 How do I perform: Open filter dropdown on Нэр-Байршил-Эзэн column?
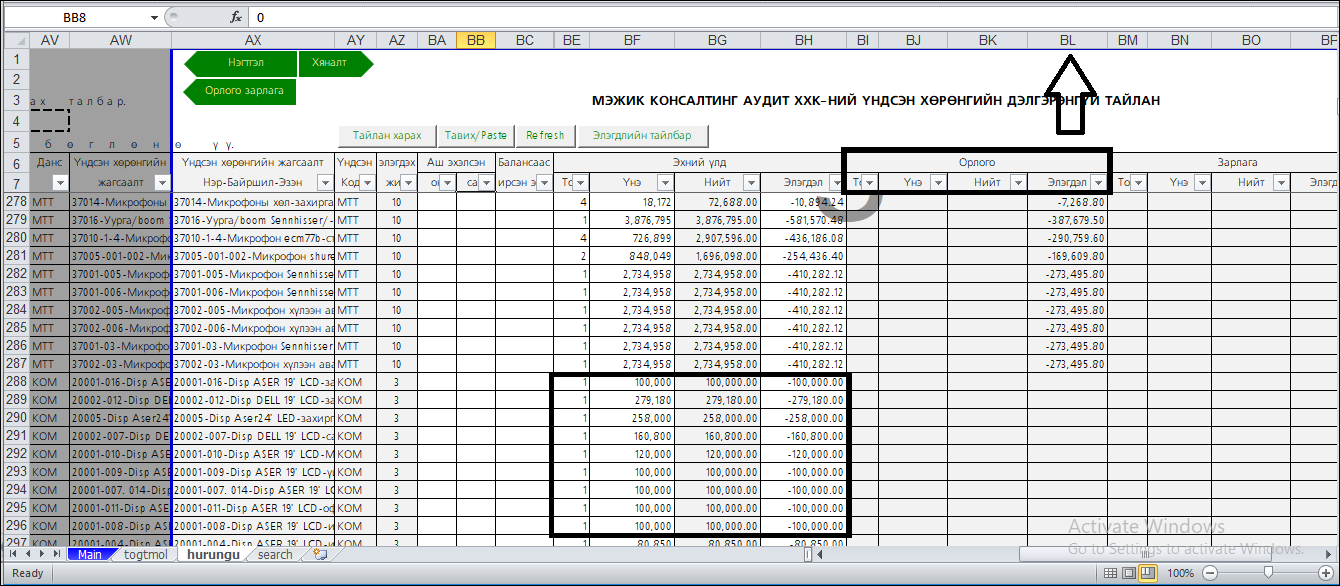coord(324,183)
